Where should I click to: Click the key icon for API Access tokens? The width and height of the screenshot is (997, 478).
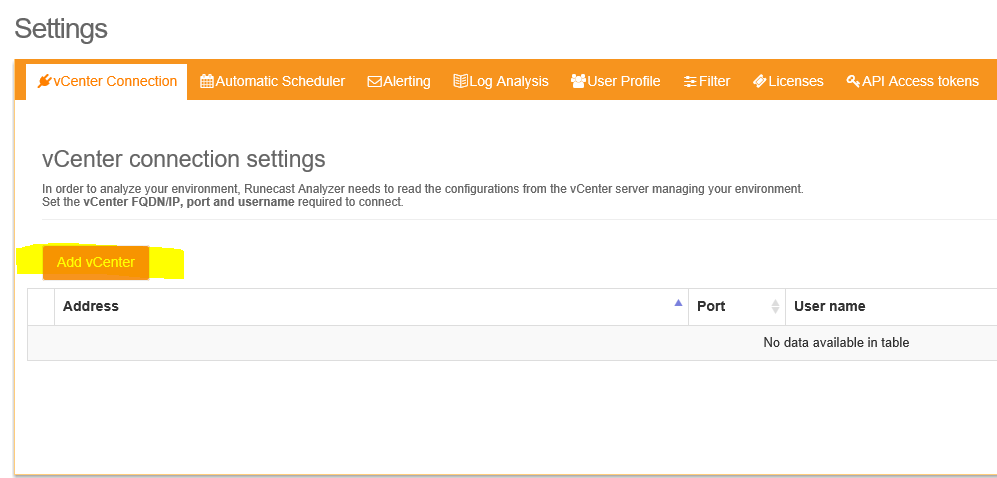[853, 81]
